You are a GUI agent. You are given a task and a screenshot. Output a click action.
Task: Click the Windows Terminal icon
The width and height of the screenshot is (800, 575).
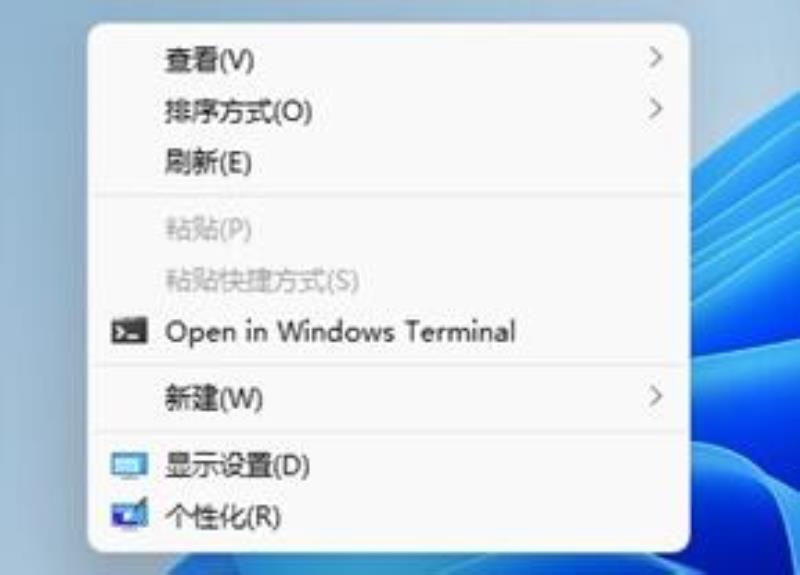[130, 331]
